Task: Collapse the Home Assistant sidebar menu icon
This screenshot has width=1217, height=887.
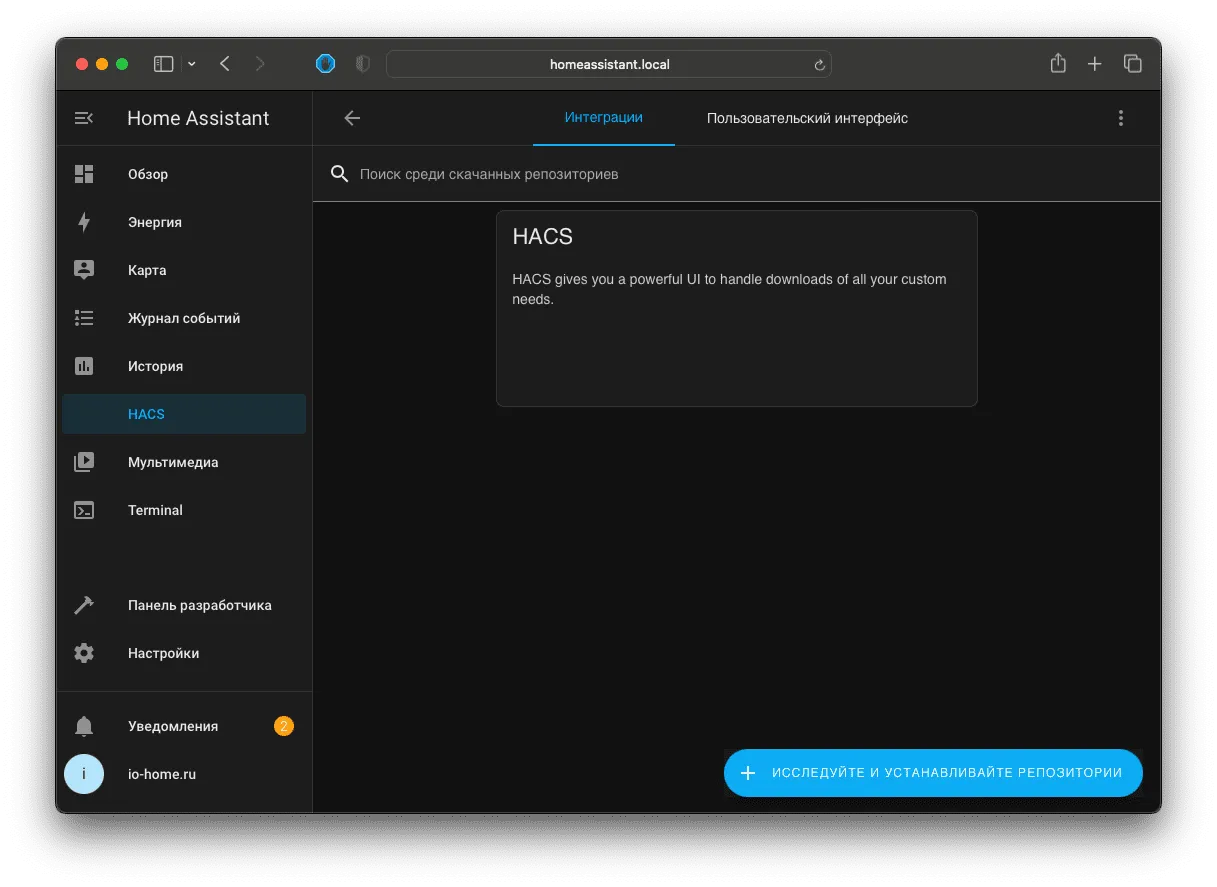Action: click(84, 118)
